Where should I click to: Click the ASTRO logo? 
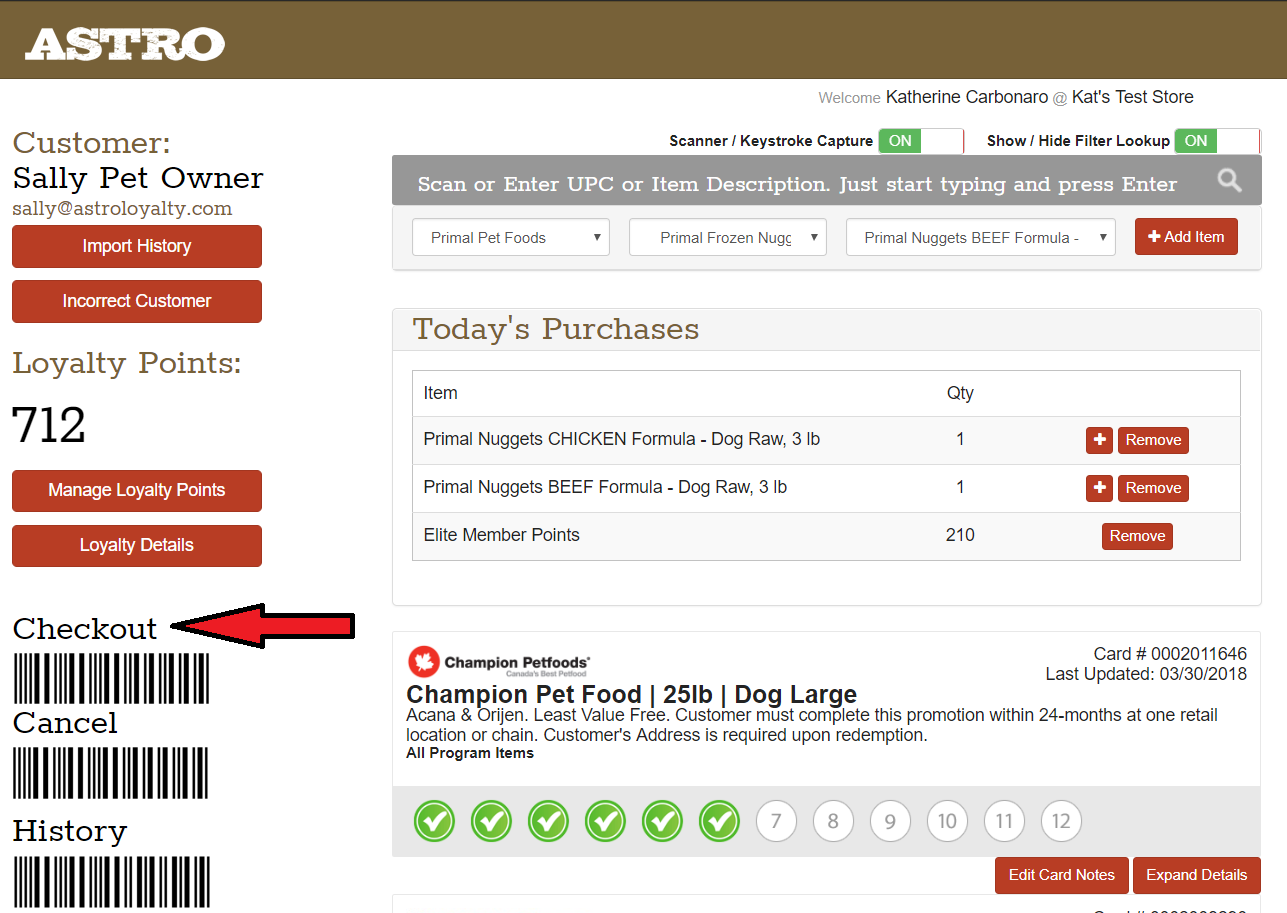click(x=125, y=44)
